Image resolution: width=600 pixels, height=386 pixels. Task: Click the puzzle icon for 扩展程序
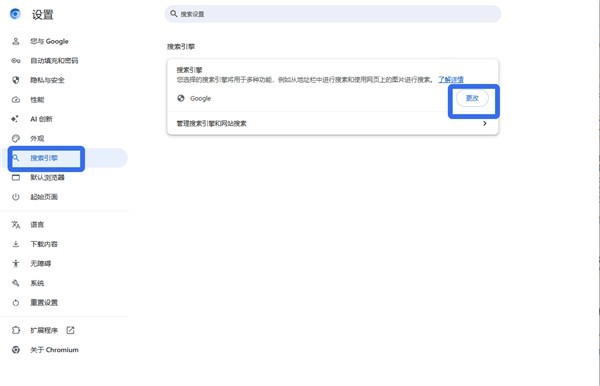pyautogui.click(x=16, y=330)
